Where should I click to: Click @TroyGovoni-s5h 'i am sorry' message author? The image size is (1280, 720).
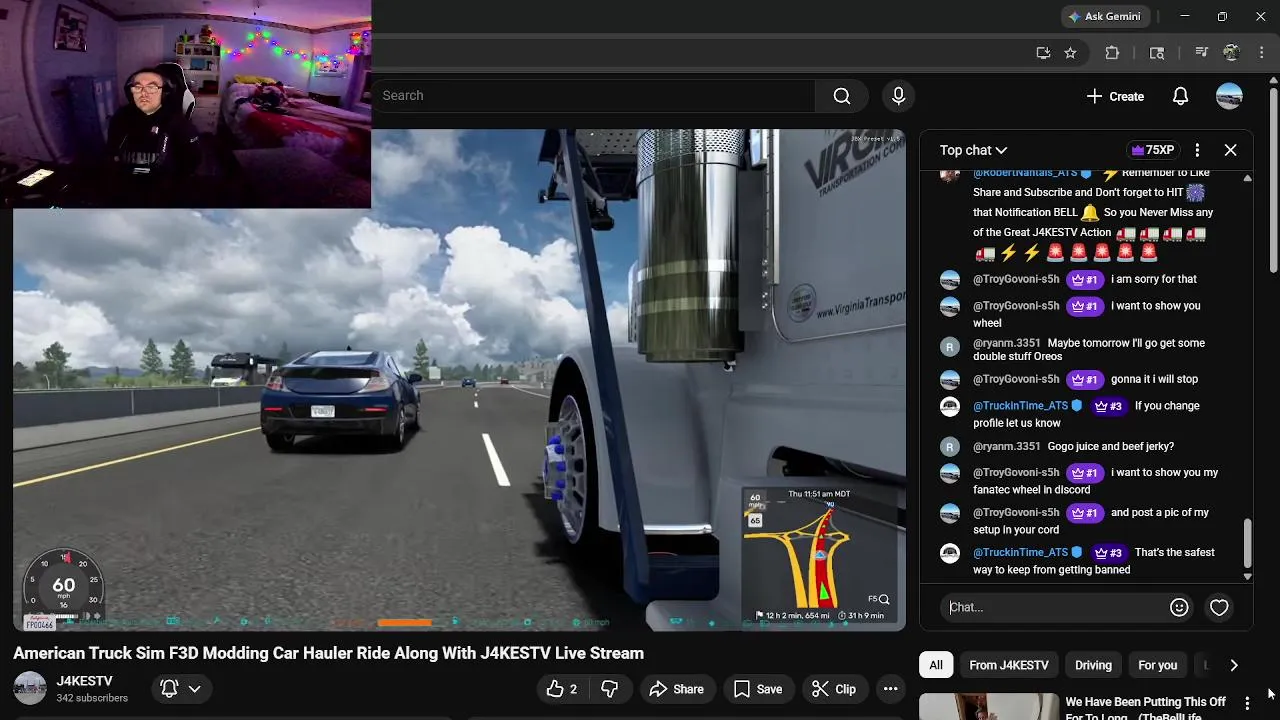pyautogui.click(x=1016, y=279)
